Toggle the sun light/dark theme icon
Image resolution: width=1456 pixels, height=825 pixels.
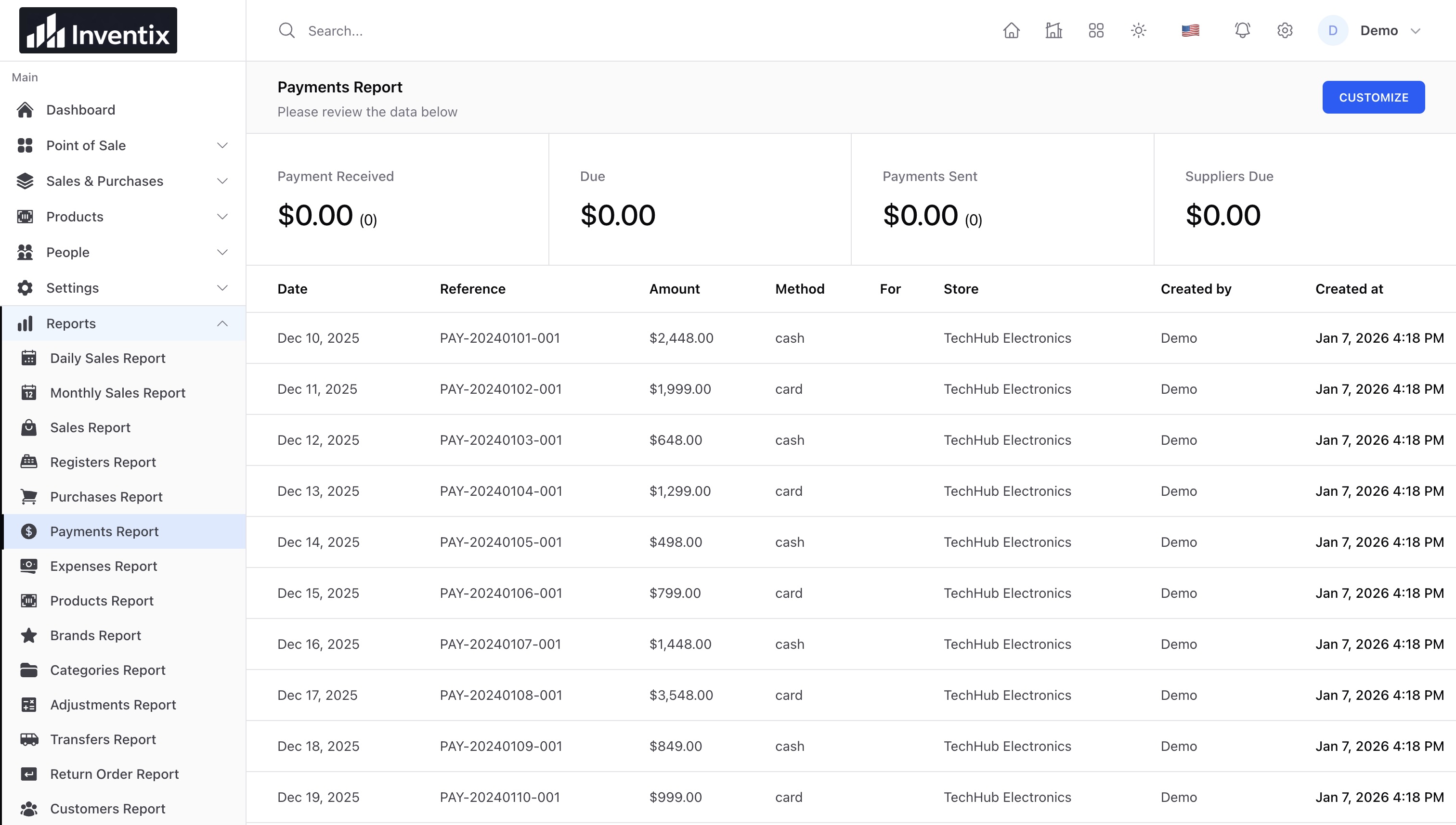pos(1139,31)
